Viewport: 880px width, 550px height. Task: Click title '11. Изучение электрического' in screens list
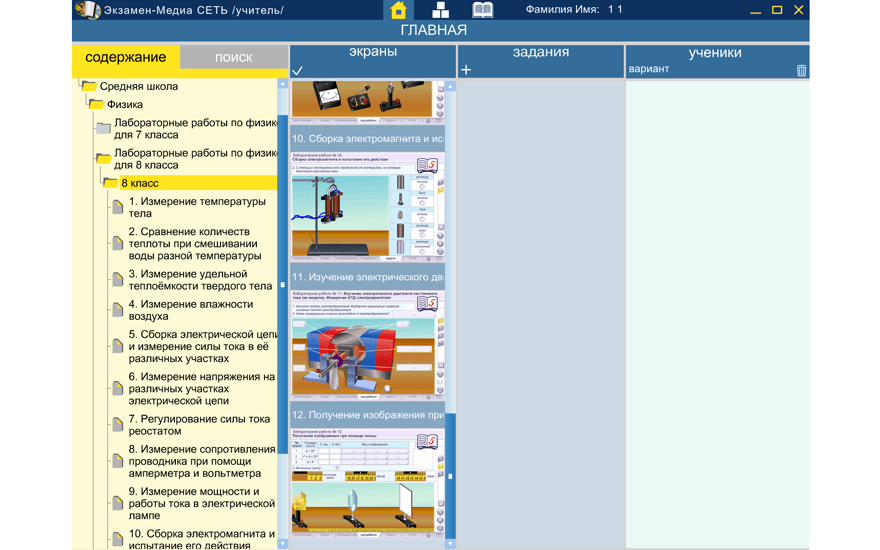[368, 277]
